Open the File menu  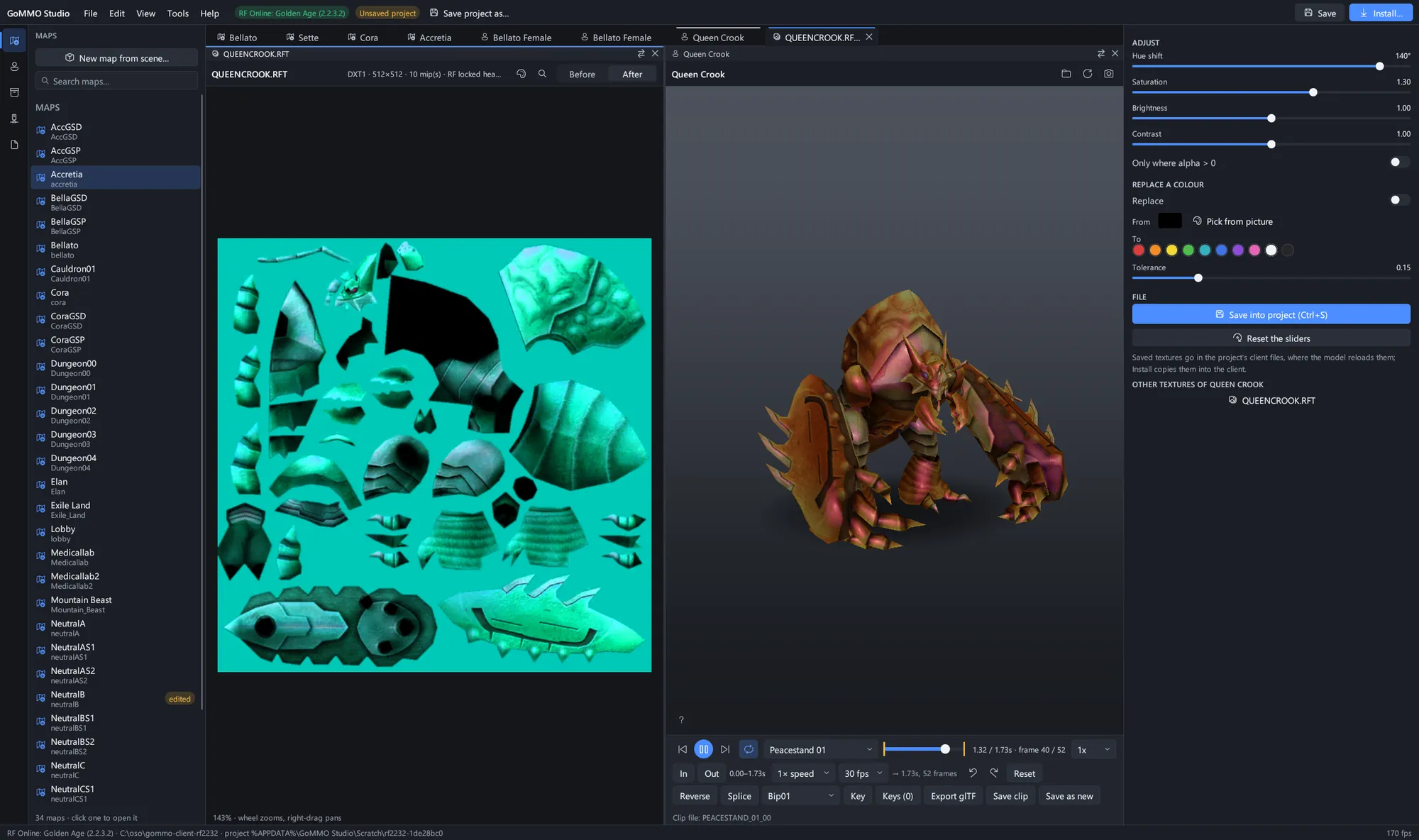point(90,13)
